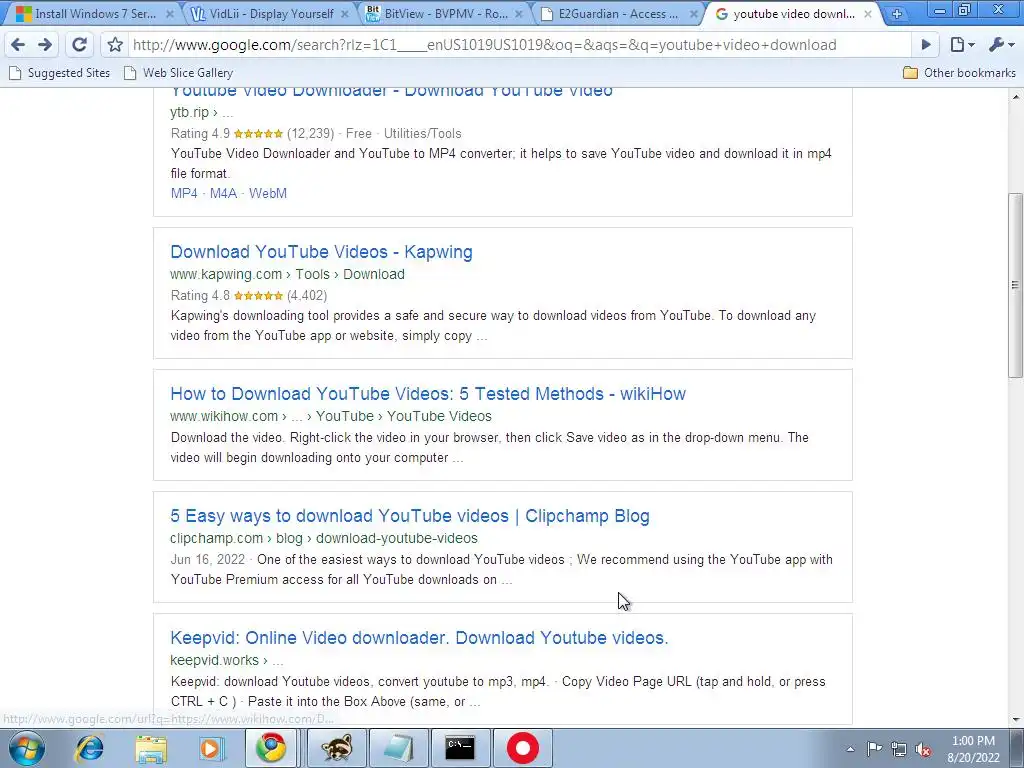This screenshot has height=768, width=1024.
Task: Launch Internet Explorer from taskbar
Action: pyautogui.click(x=89, y=748)
